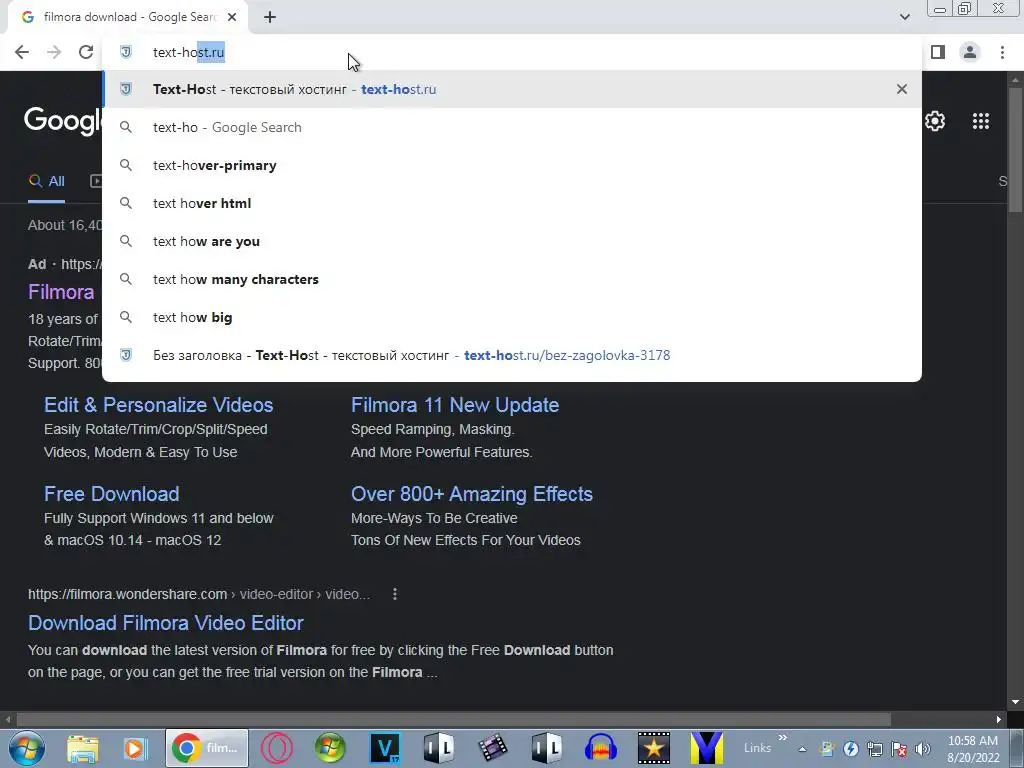This screenshot has width=1024, height=768.
Task: Launch Vegas Pro 17 from taskbar
Action: point(385,748)
